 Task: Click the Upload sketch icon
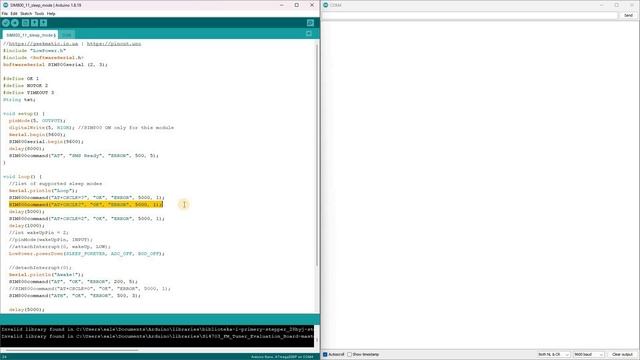tap(15, 23)
